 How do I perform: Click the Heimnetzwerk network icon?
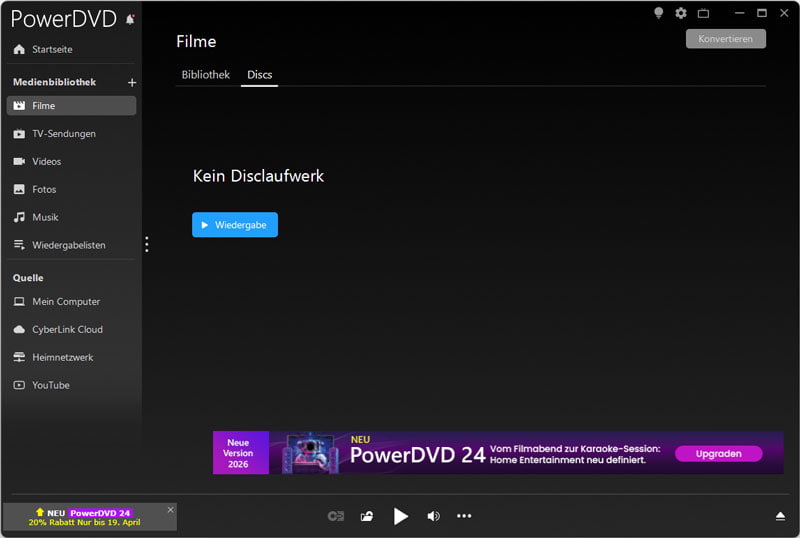click(x=19, y=357)
